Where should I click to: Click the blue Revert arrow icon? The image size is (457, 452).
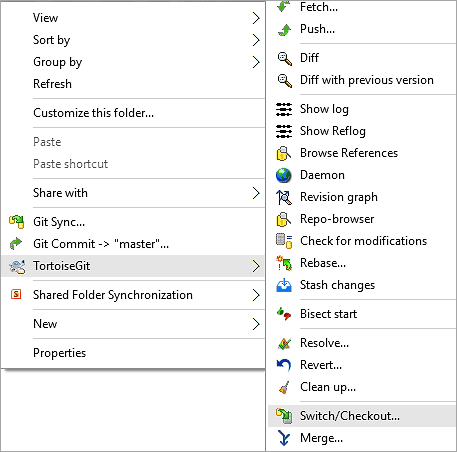tap(284, 365)
